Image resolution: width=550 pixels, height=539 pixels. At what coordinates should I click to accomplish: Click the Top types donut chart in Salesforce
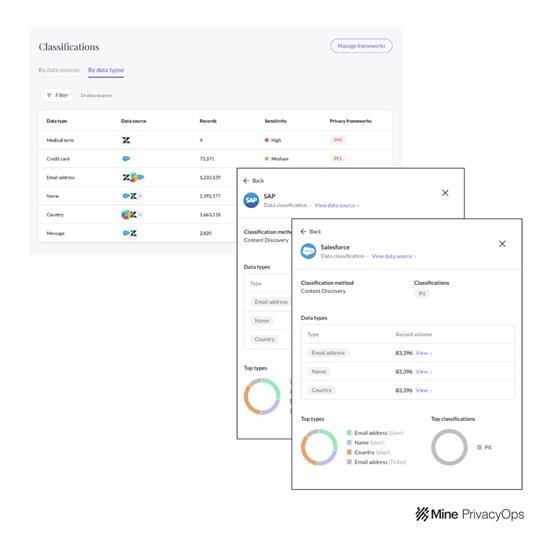tap(319, 447)
